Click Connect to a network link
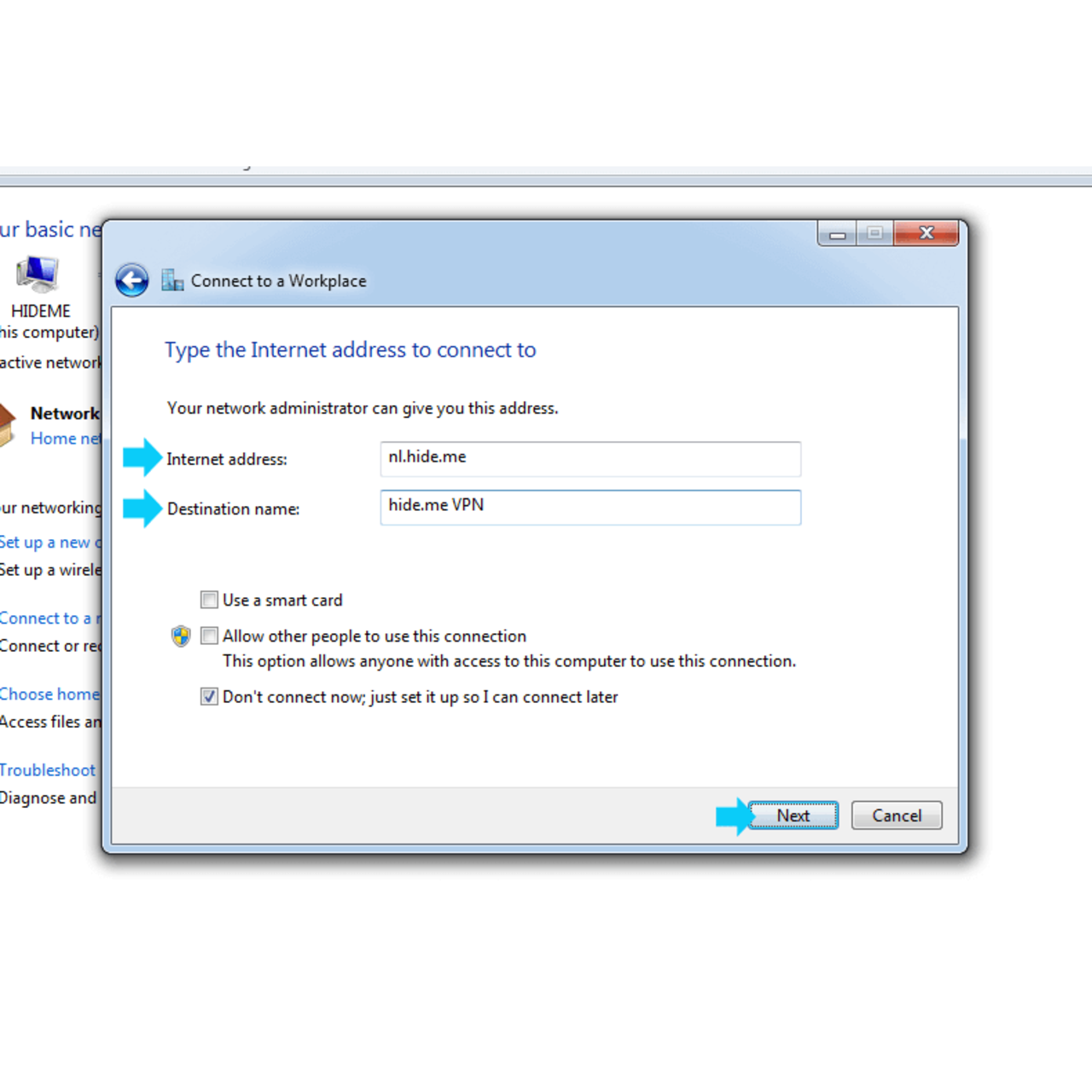 [49, 619]
